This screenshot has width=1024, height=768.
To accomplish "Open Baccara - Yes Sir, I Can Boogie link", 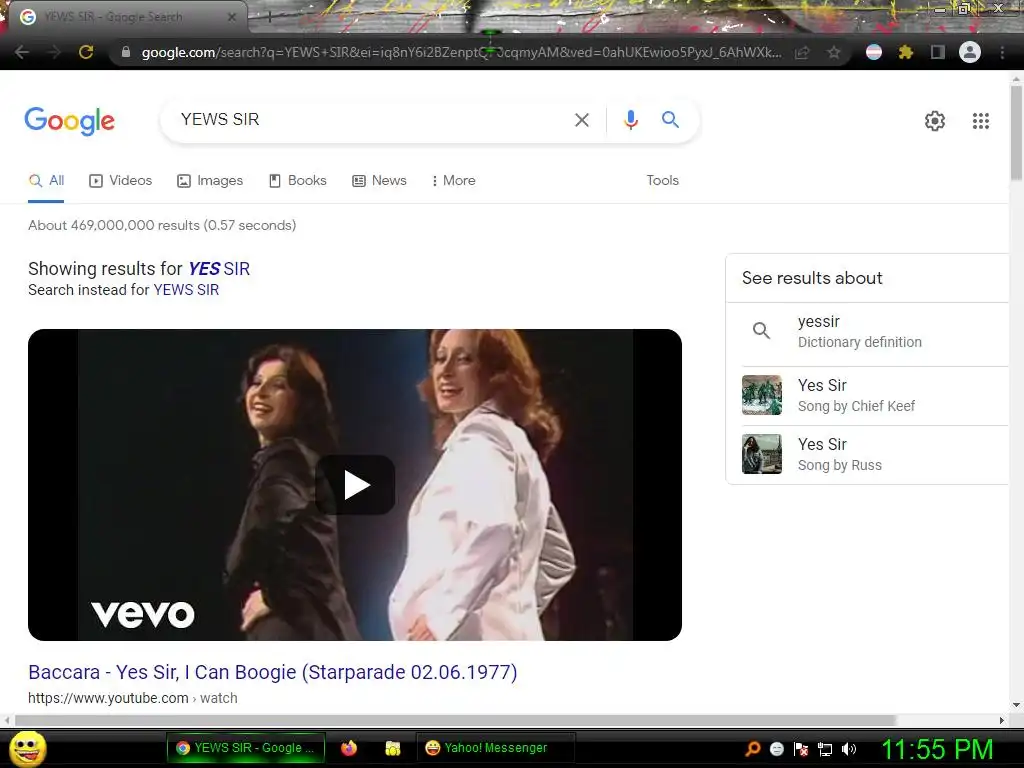I will (272, 672).
